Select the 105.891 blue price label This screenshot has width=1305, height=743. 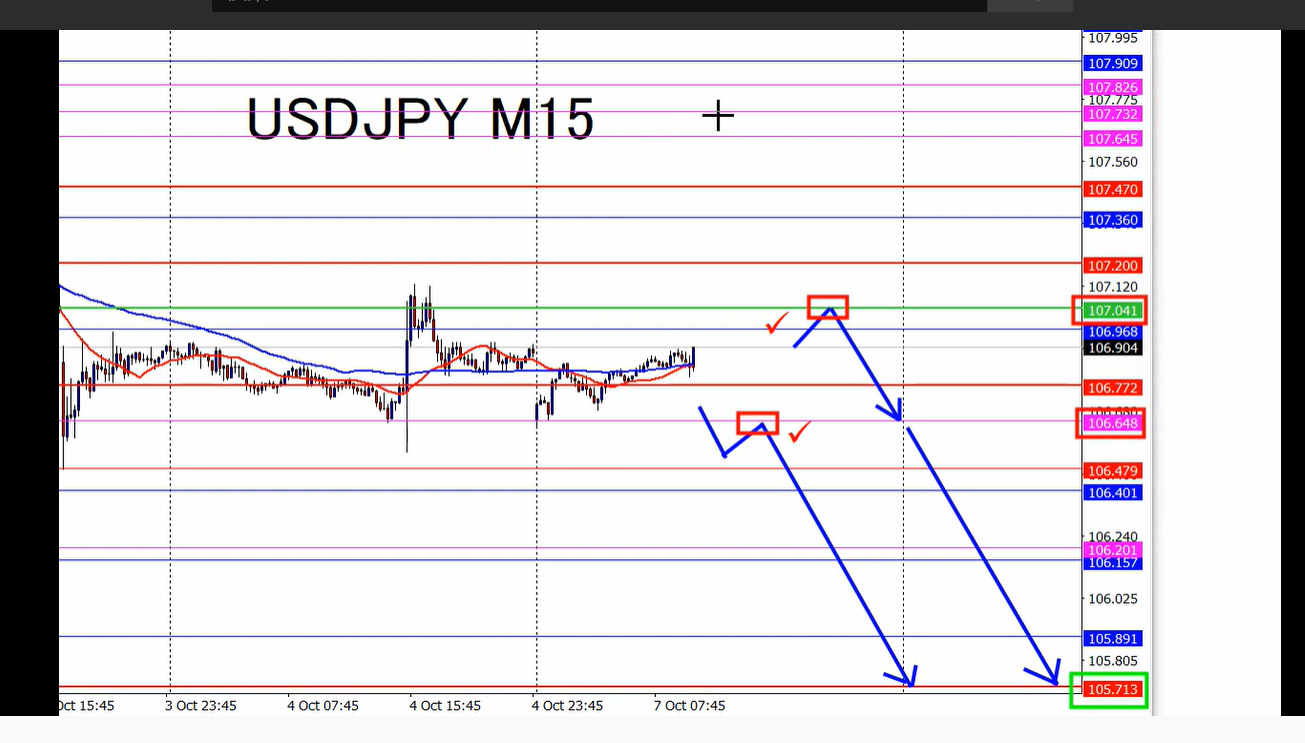point(1113,638)
